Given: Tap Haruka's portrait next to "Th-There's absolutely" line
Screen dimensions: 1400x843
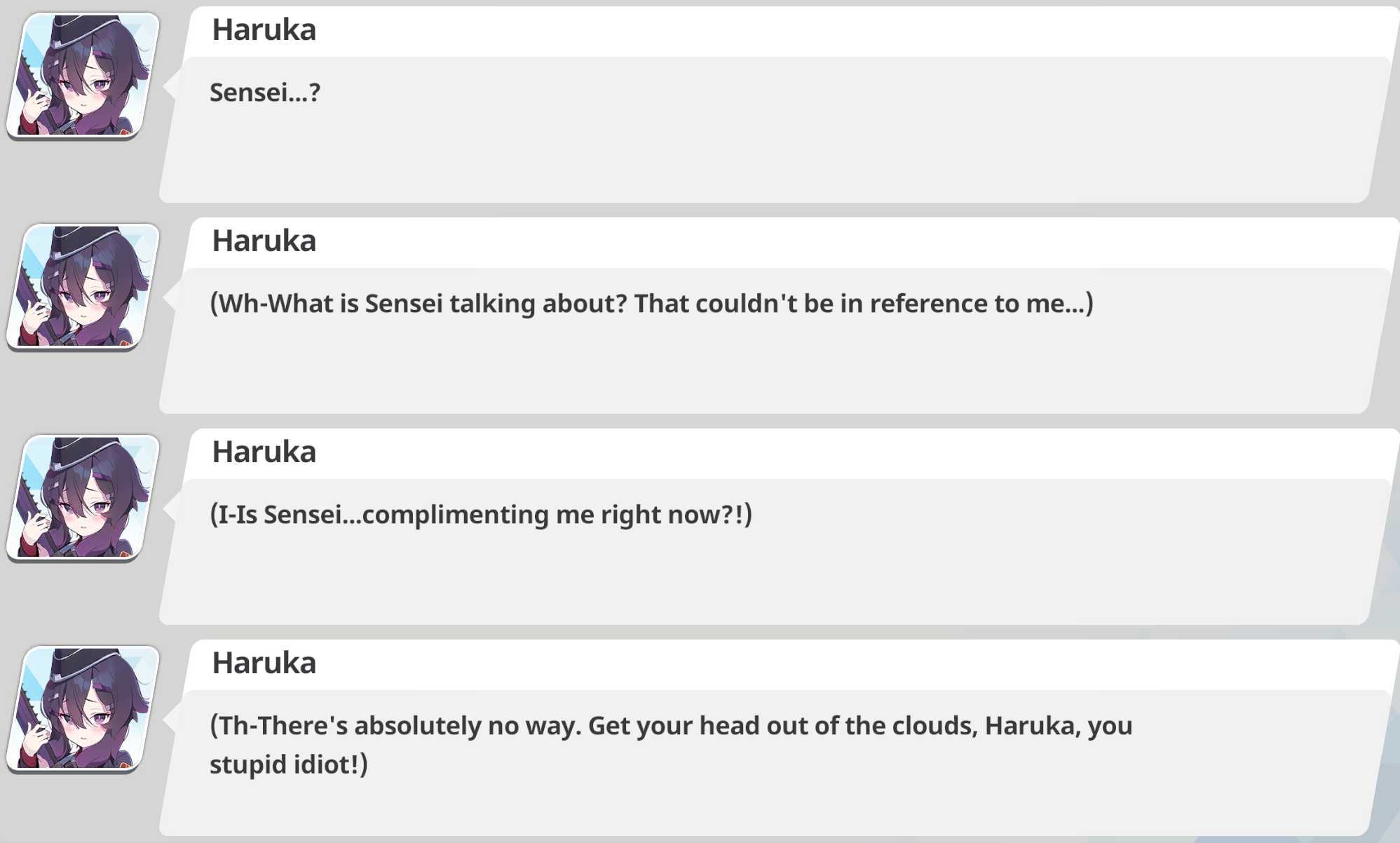Looking at the screenshot, I should tap(83, 709).
